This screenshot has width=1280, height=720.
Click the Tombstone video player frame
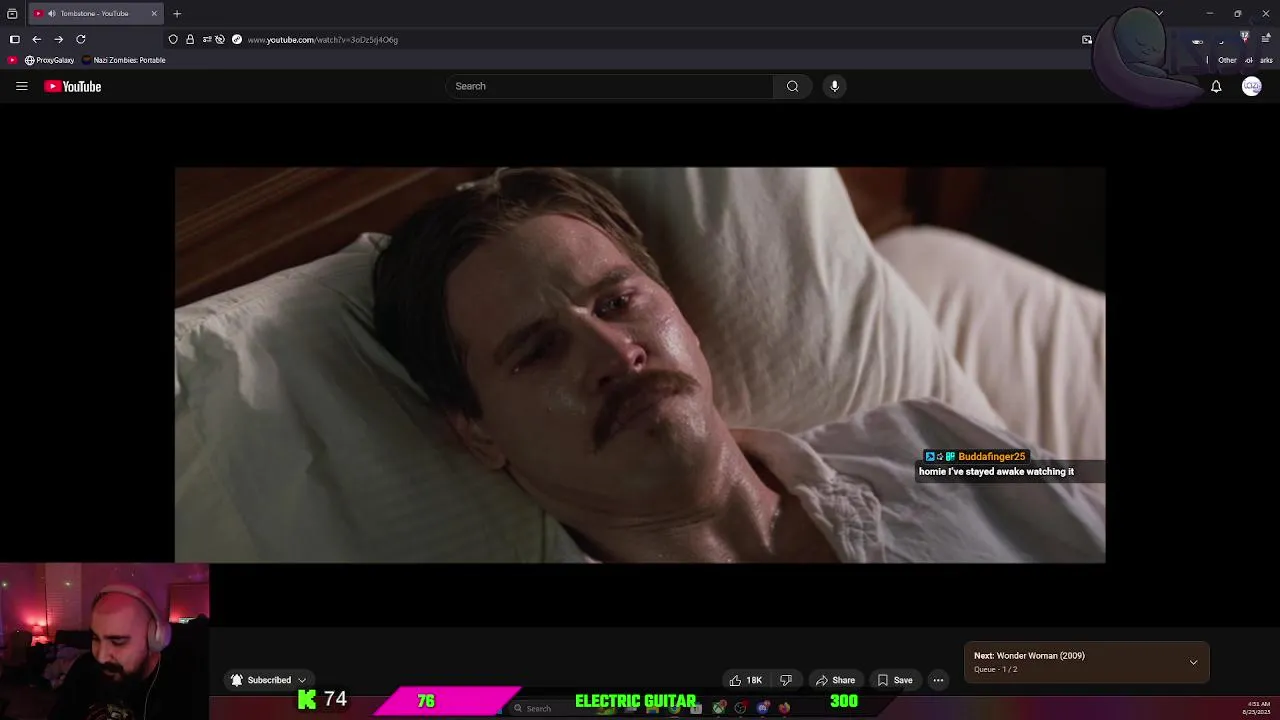[x=640, y=365]
